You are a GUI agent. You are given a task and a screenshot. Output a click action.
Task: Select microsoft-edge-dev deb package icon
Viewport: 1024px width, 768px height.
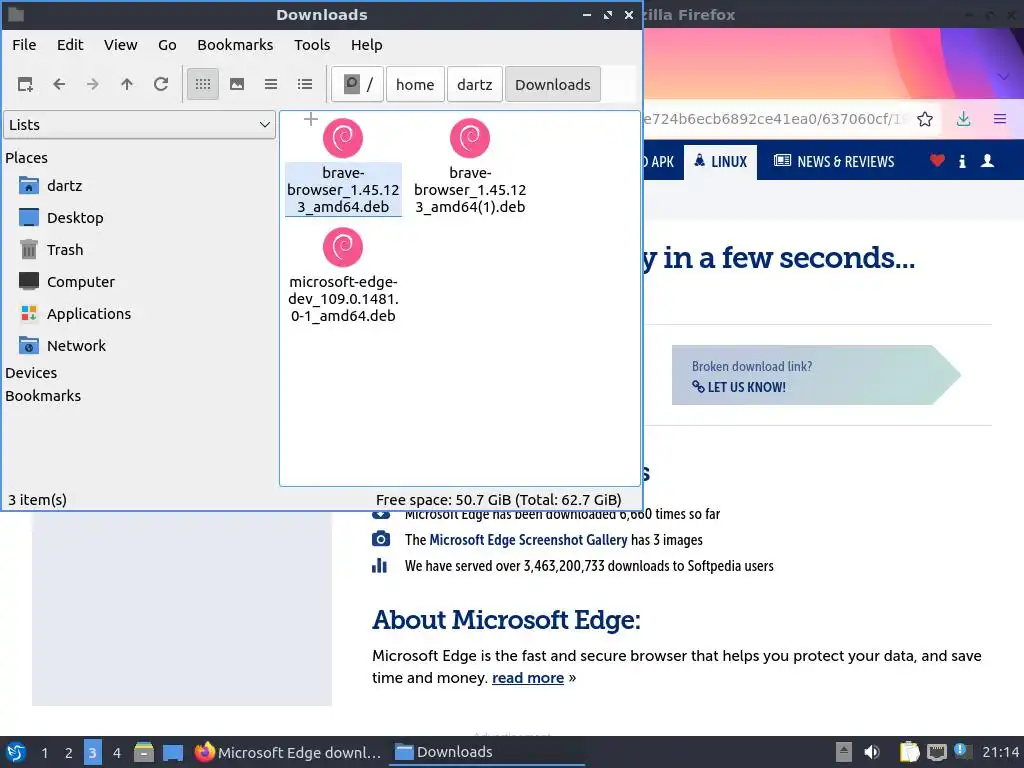[343, 248]
